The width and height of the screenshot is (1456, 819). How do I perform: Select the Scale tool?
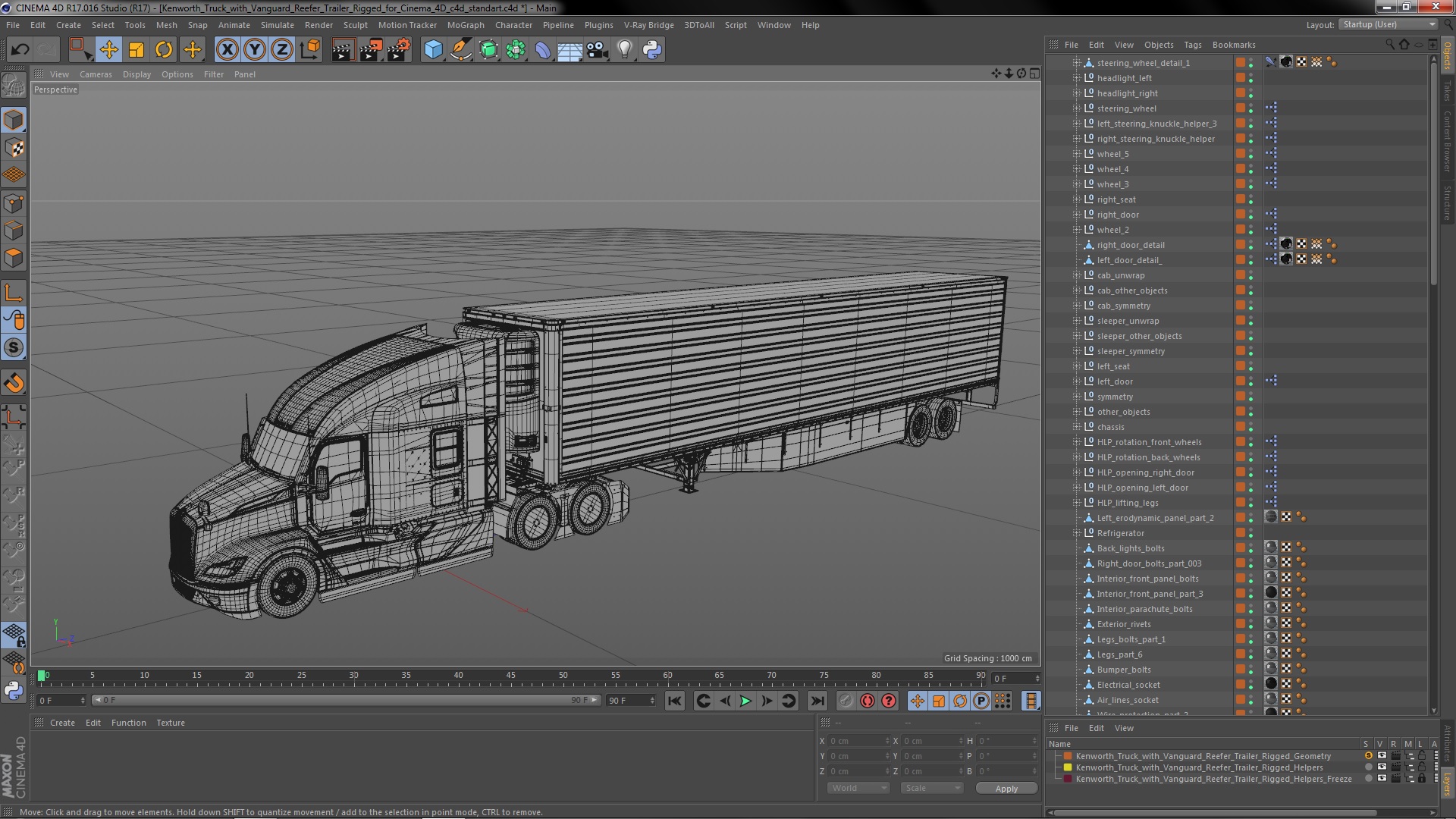(x=136, y=50)
